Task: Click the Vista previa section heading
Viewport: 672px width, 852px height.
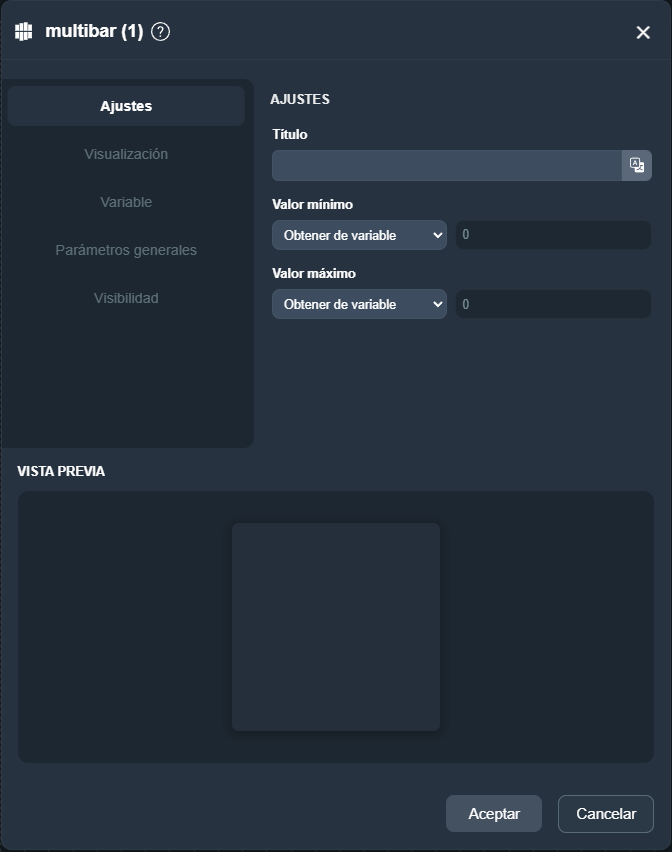Action: click(61, 471)
